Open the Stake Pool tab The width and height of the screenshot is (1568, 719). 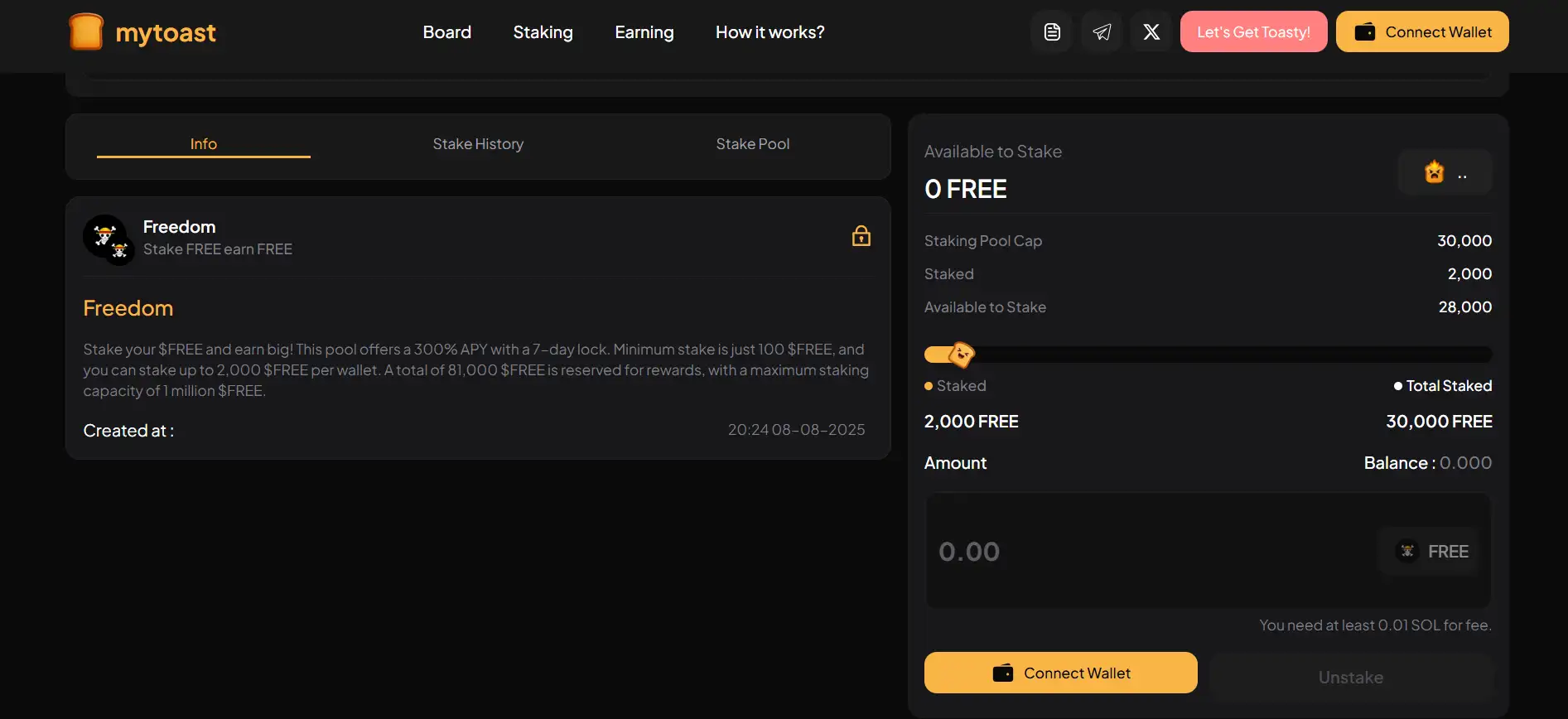pos(752,144)
